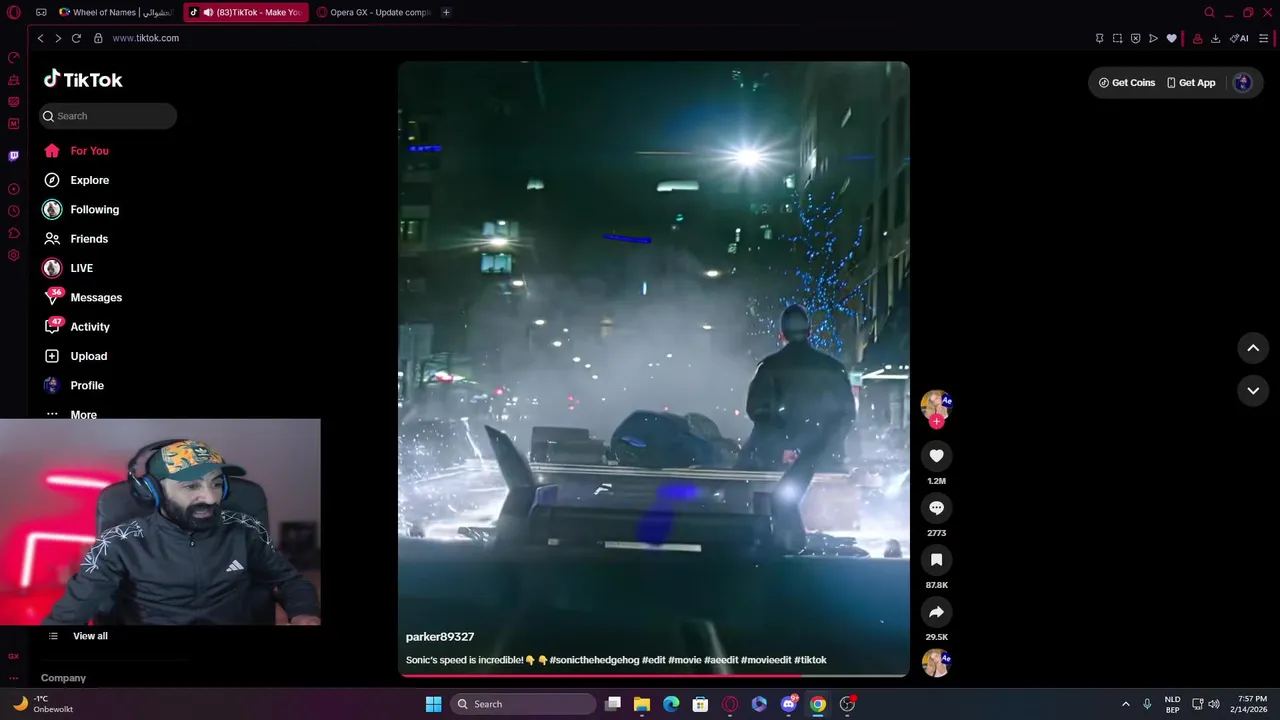Open a new browser tab

click(446, 12)
